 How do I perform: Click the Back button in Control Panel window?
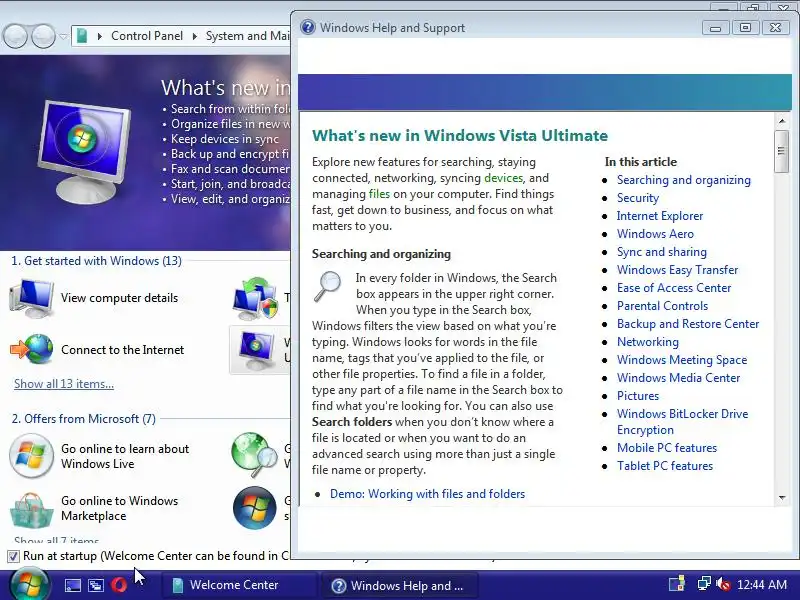pyautogui.click(x=15, y=36)
